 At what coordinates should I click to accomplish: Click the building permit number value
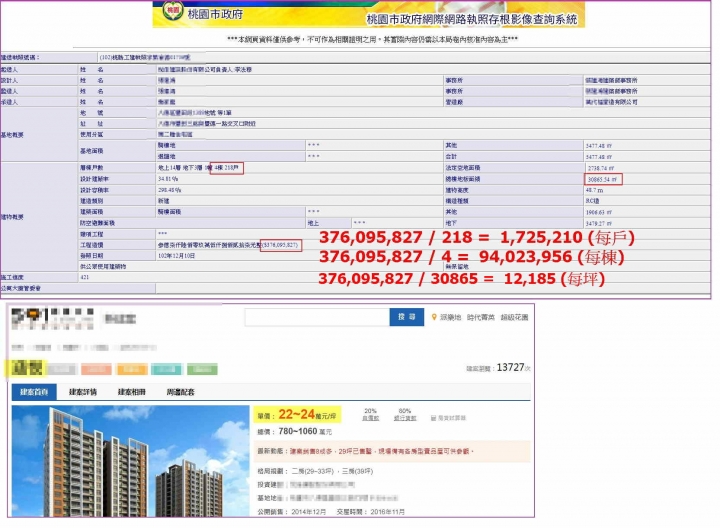(x=145, y=57)
